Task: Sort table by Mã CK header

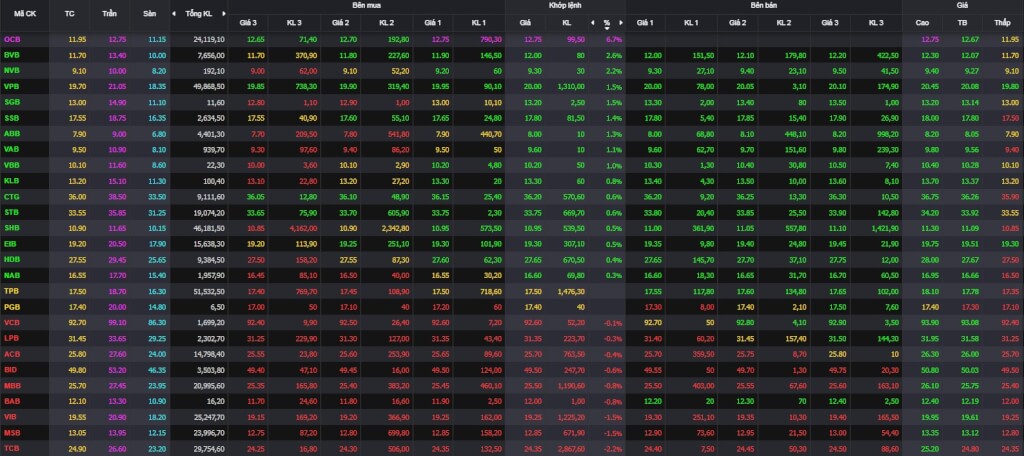Action: coord(25,13)
